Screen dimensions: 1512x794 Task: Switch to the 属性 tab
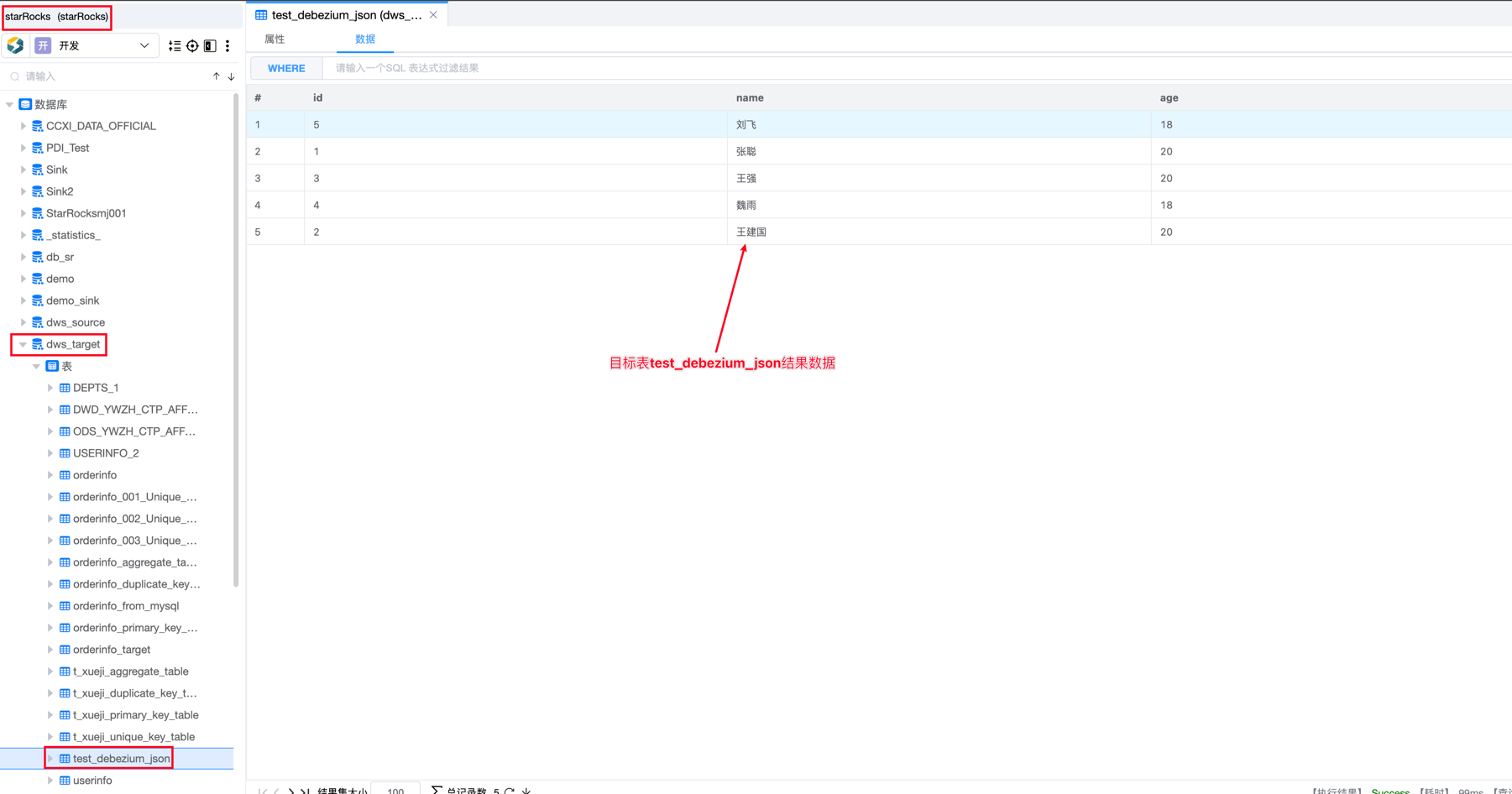click(x=274, y=39)
